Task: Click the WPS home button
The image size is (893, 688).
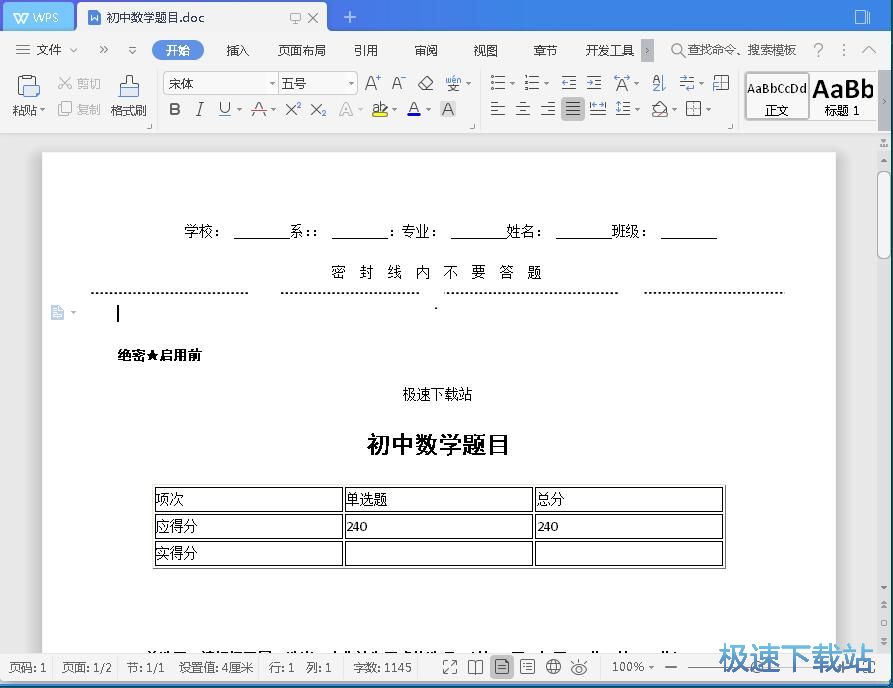Action: 37,17
